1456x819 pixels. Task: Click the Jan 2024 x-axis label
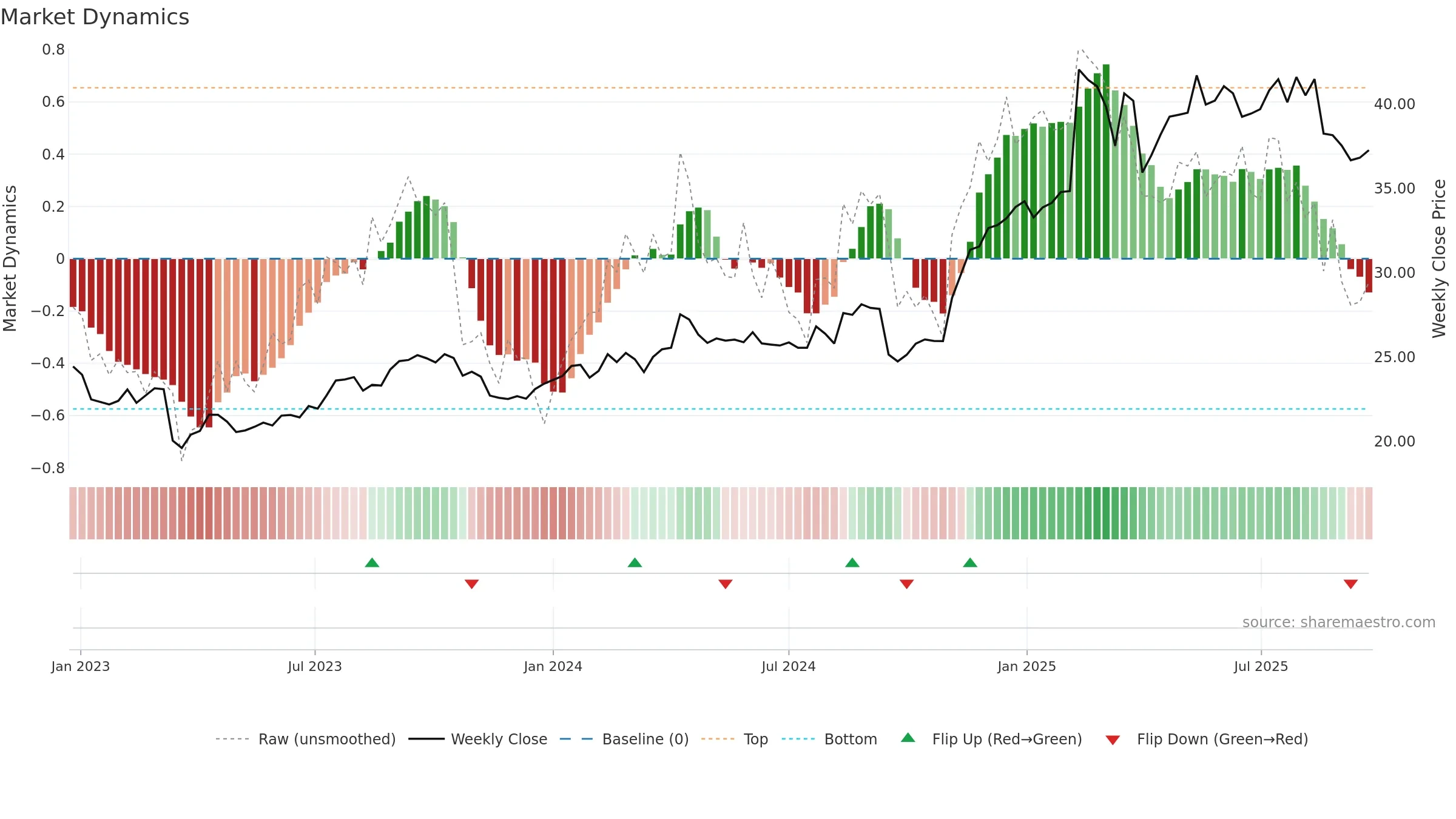(x=553, y=666)
